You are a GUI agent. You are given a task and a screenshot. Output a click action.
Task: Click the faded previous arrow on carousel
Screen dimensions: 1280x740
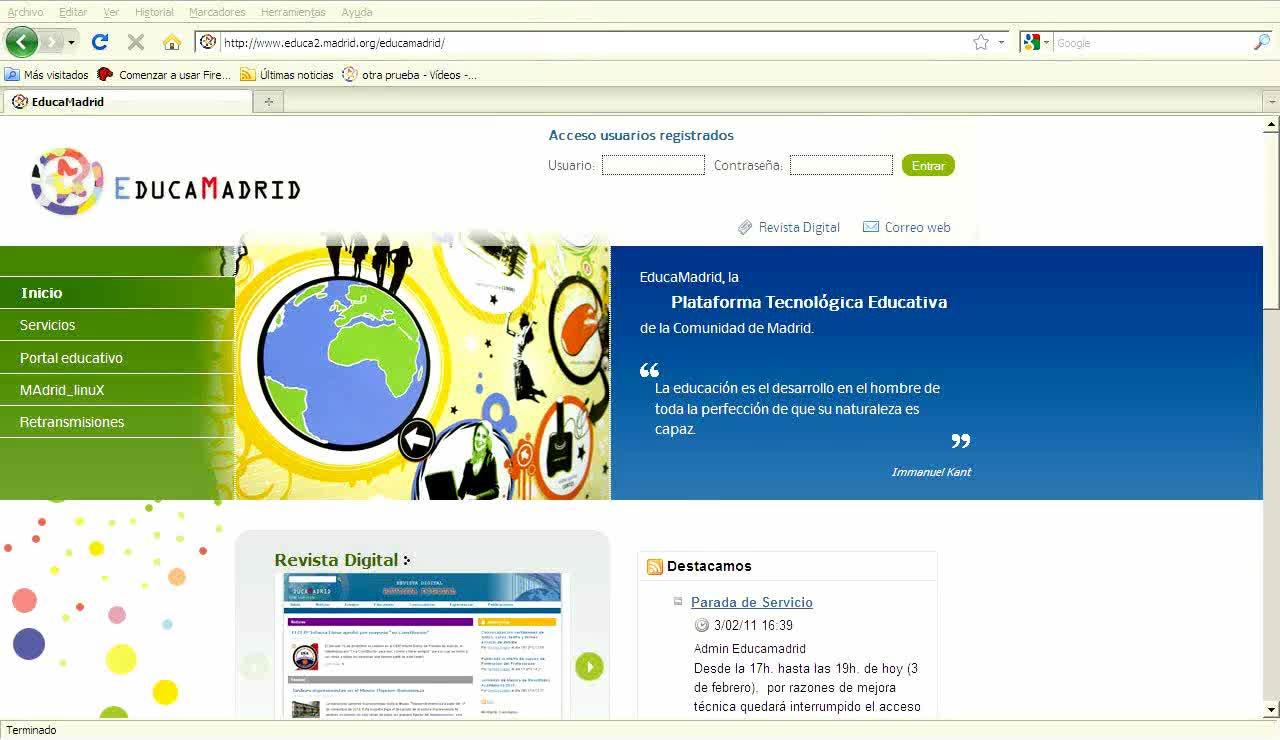[255, 666]
